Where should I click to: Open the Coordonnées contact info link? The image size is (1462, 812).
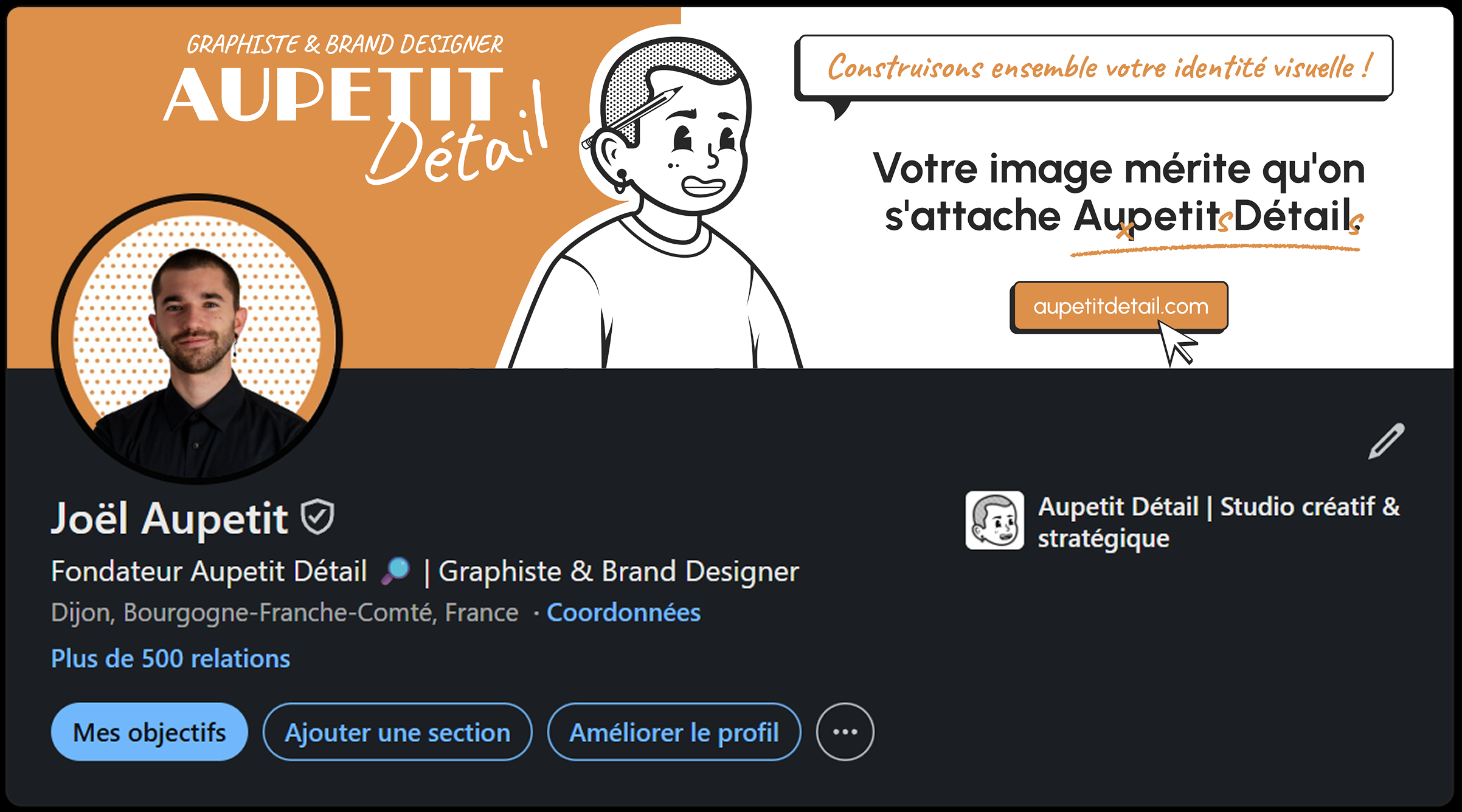[x=623, y=613]
